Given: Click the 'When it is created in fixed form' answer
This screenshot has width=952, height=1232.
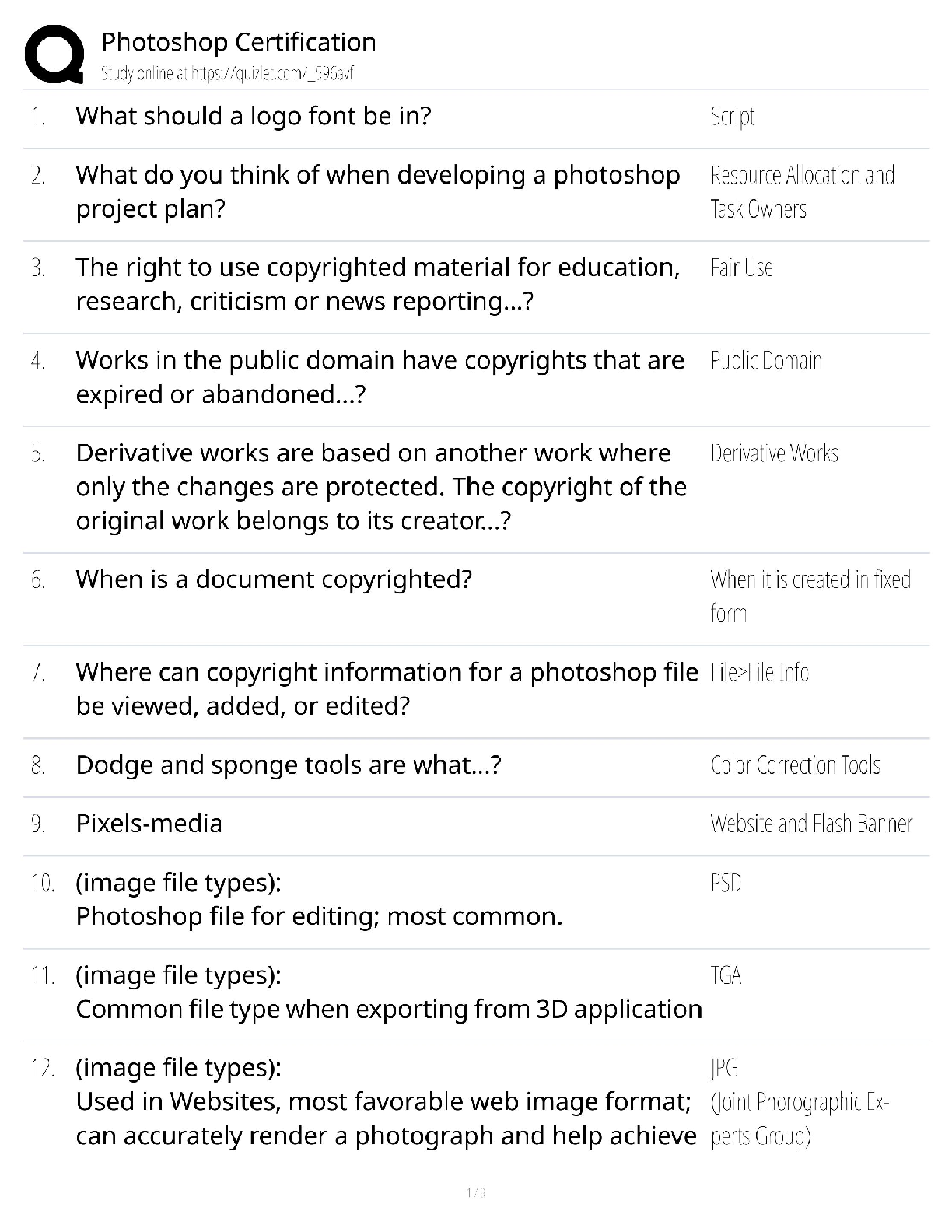Looking at the screenshot, I should pyautogui.click(x=809, y=596).
